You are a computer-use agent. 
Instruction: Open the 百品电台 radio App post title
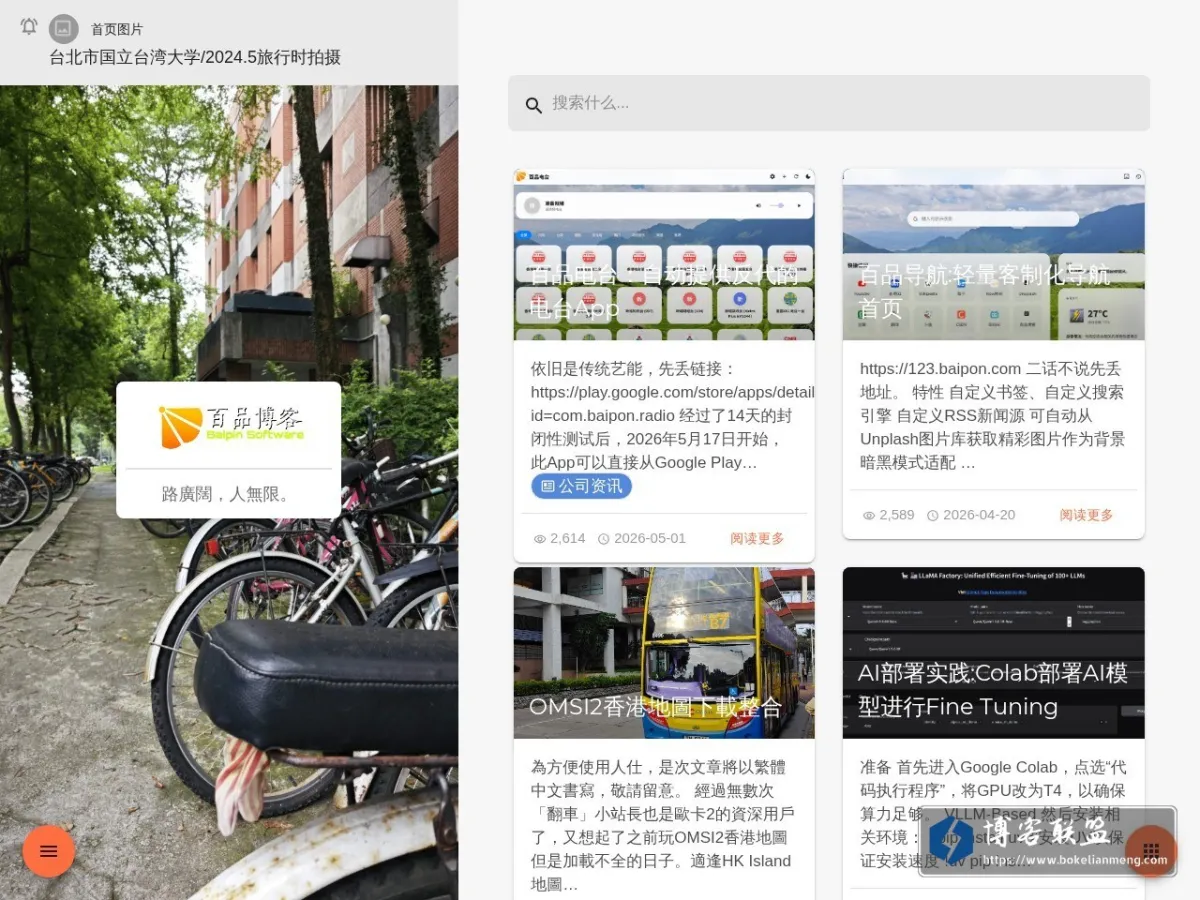point(664,290)
